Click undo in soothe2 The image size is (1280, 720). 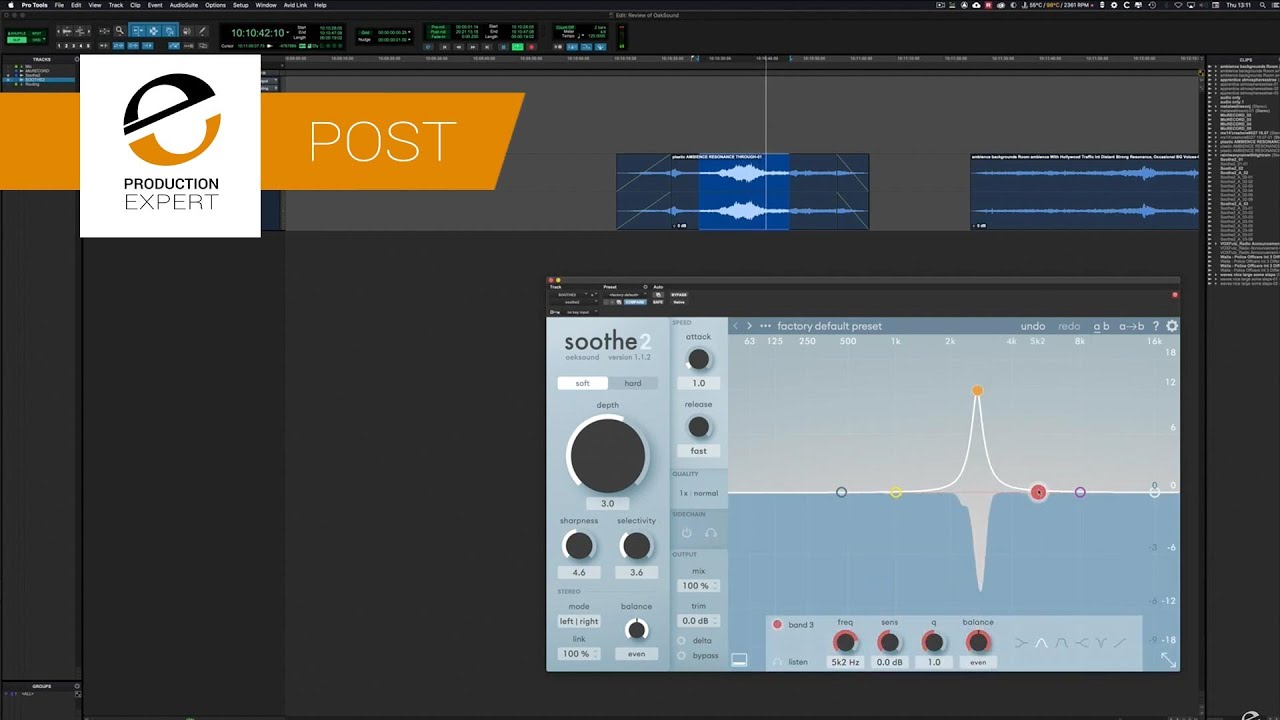[1033, 326]
